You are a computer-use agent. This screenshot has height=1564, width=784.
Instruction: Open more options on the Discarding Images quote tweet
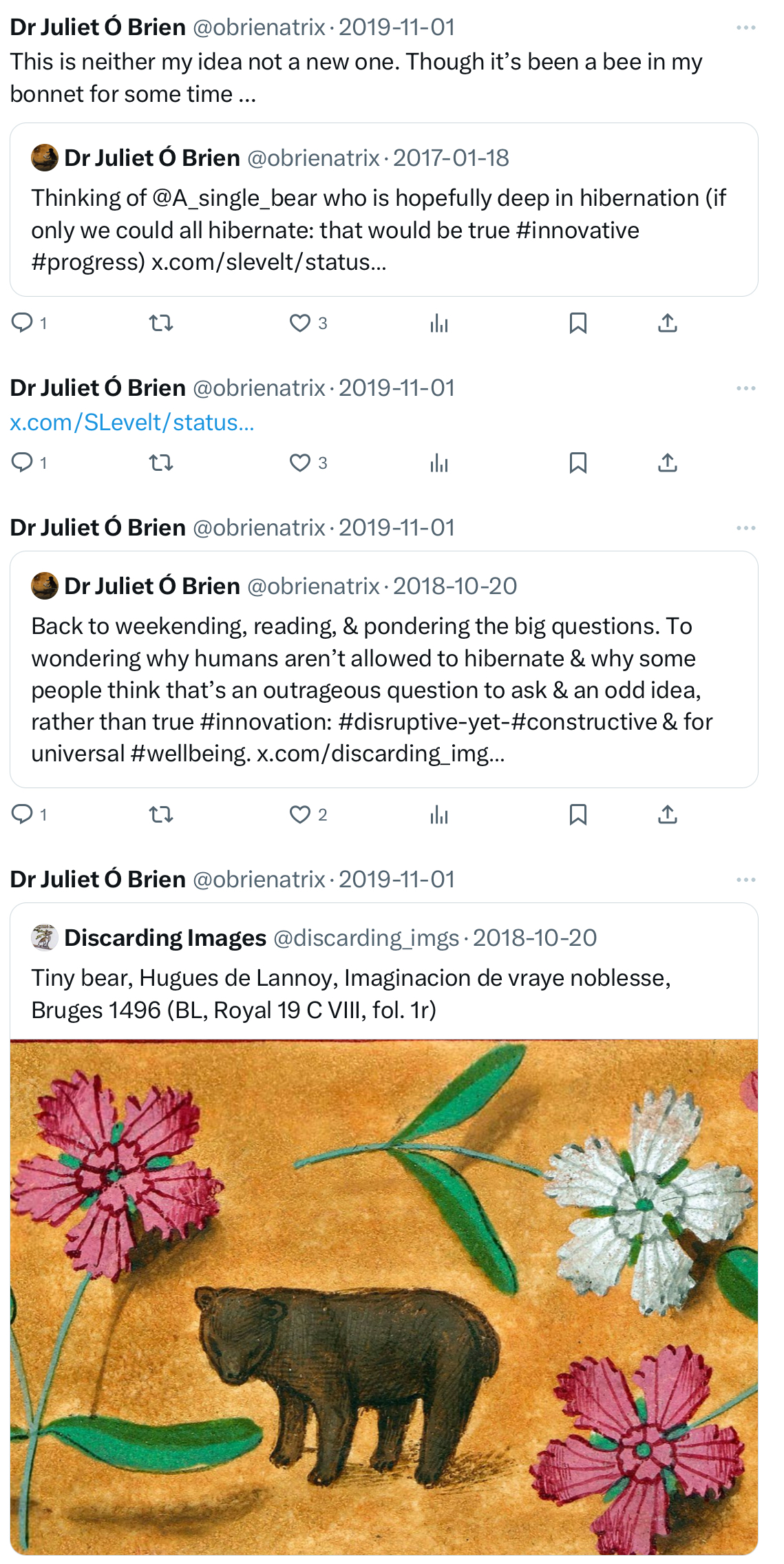tap(745, 880)
